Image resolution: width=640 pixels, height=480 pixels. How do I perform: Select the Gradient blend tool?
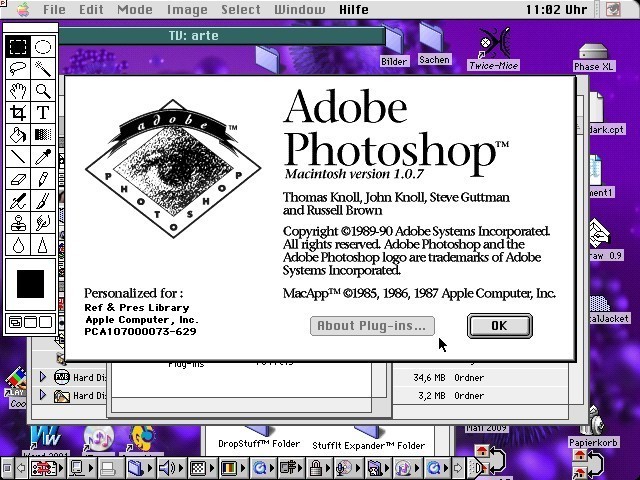click(x=43, y=134)
